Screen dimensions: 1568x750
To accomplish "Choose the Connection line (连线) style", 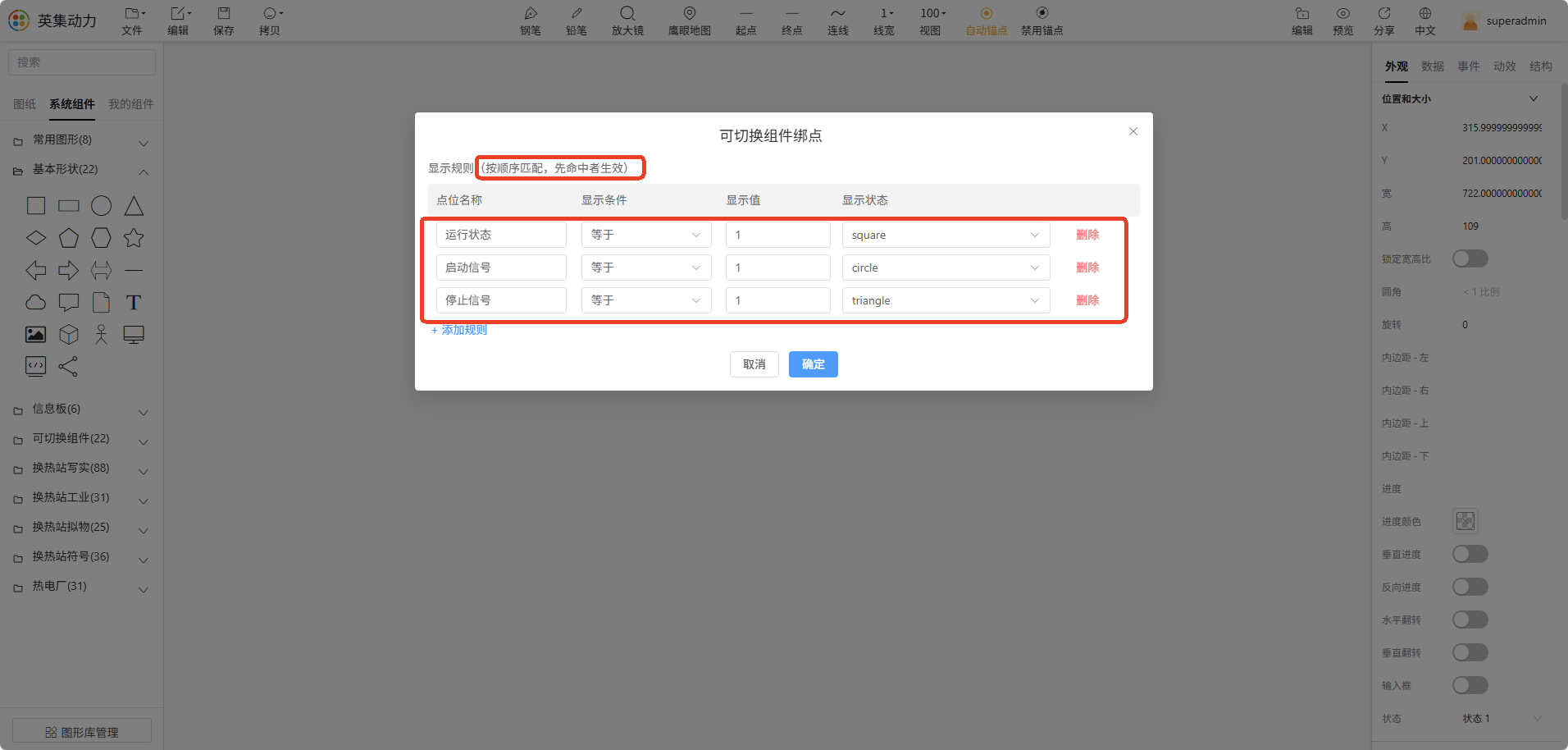I will point(838,21).
